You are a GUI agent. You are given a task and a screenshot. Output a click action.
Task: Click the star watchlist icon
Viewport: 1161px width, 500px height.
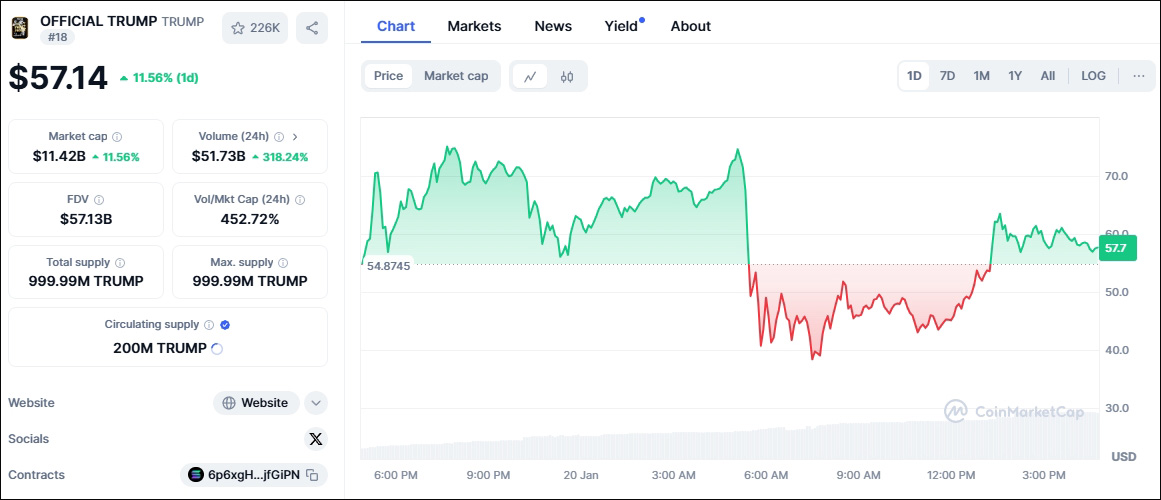click(238, 28)
